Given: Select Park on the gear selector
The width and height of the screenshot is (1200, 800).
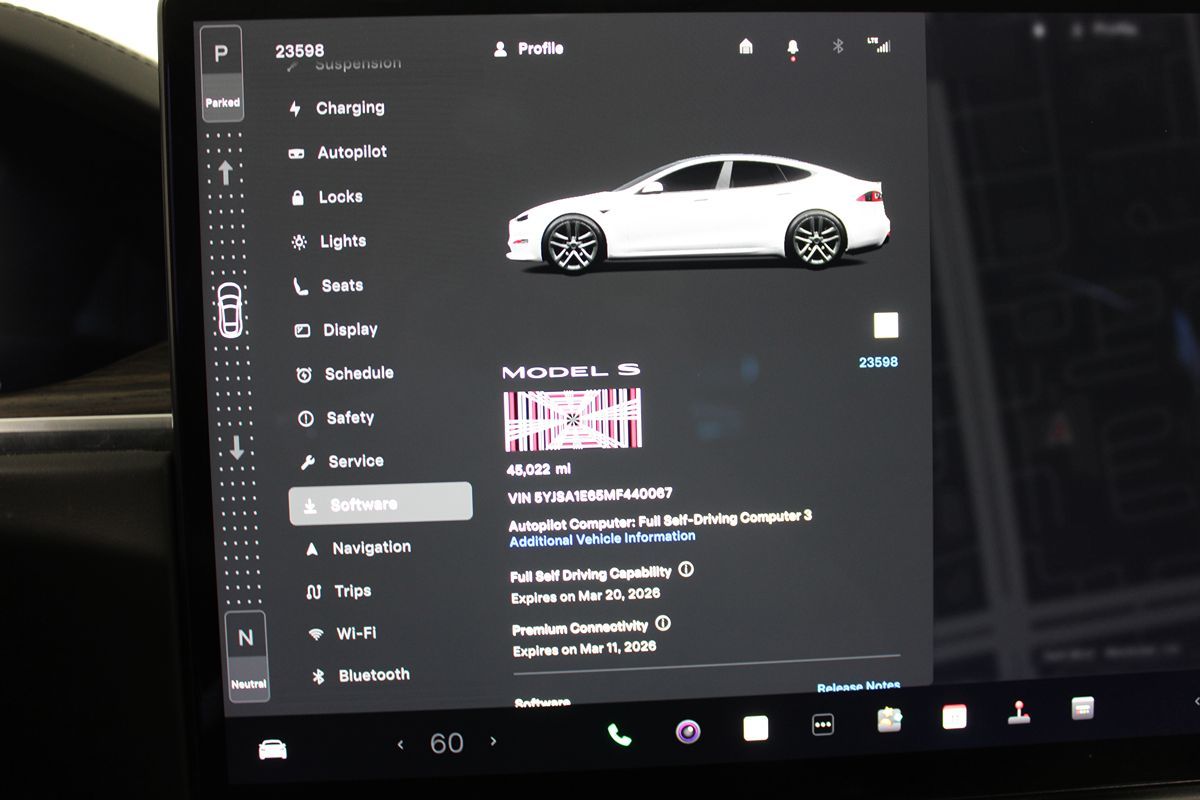Looking at the screenshot, I should coord(222,72).
